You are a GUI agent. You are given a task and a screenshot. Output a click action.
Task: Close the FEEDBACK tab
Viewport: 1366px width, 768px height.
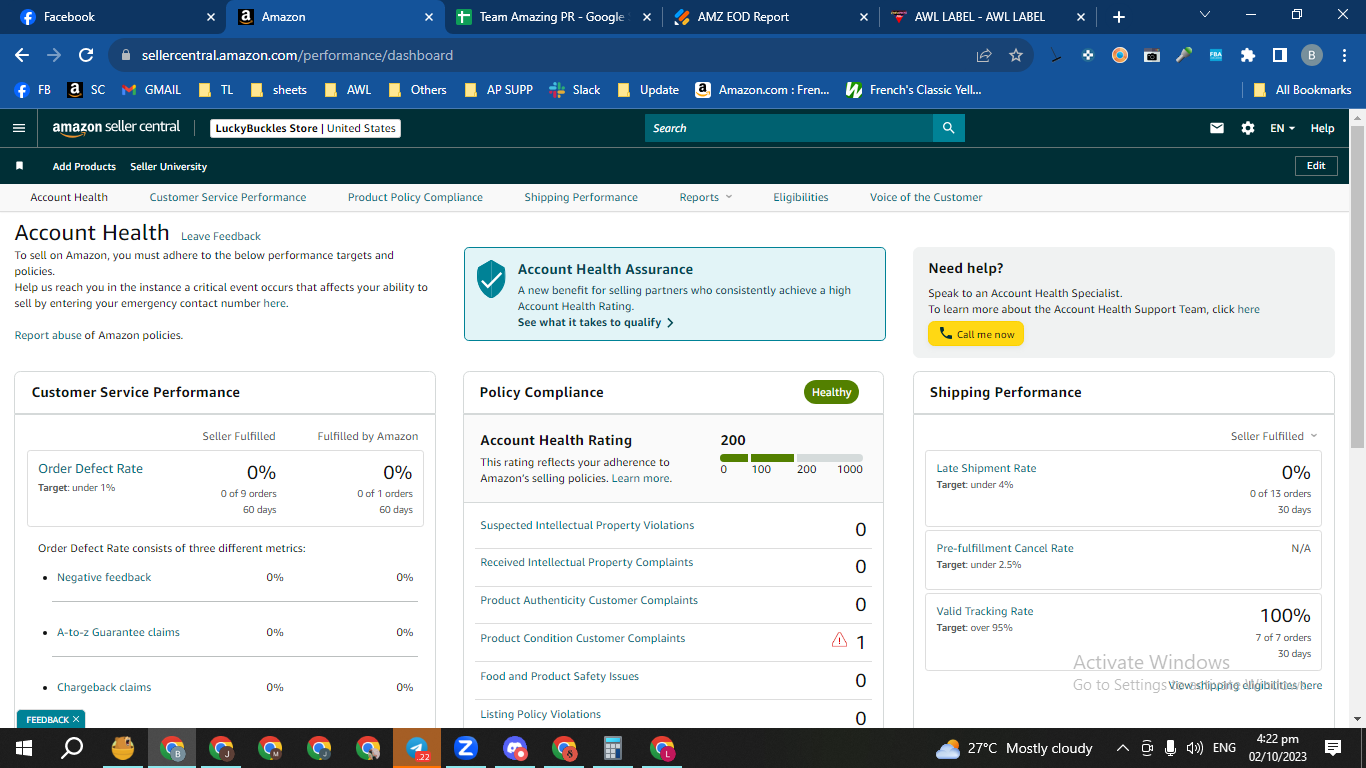[x=76, y=719]
